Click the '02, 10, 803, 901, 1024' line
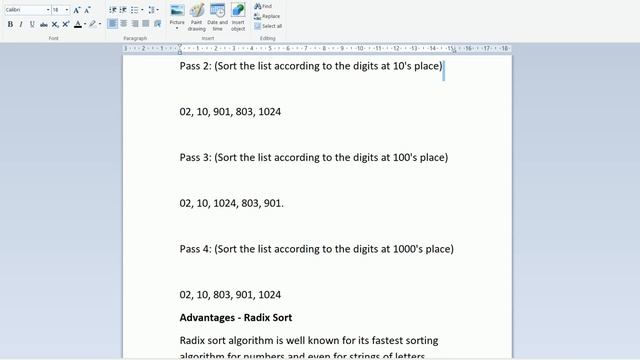The width and height of the screenshot is (640, 360). [230, 295]
